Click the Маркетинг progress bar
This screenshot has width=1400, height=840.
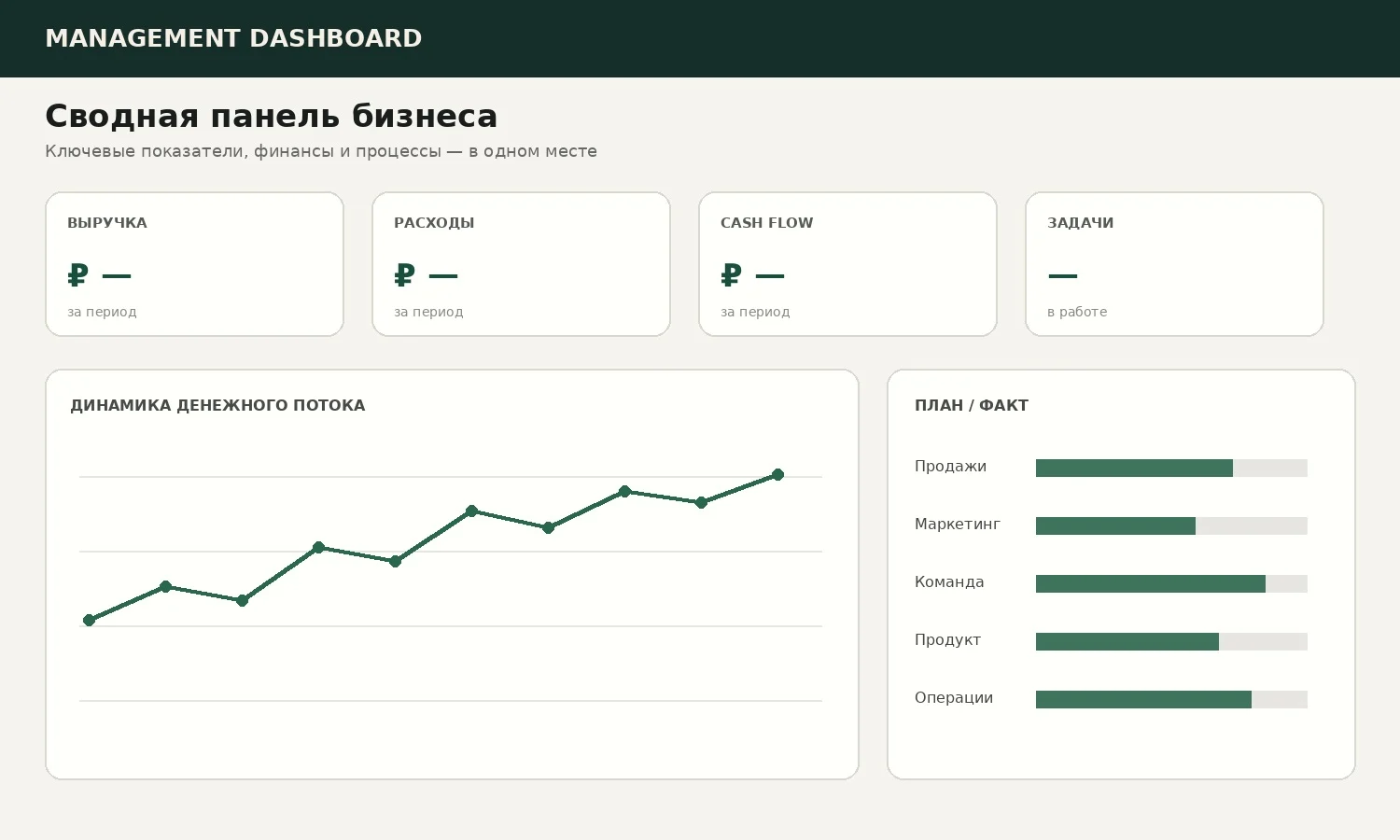click(x=1171, y=525)
